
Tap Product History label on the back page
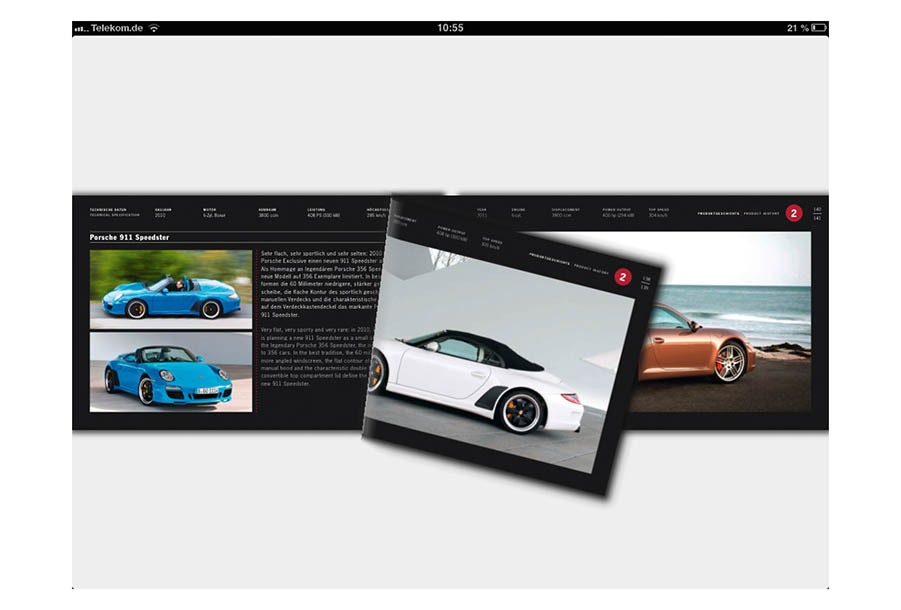[761, 214]
